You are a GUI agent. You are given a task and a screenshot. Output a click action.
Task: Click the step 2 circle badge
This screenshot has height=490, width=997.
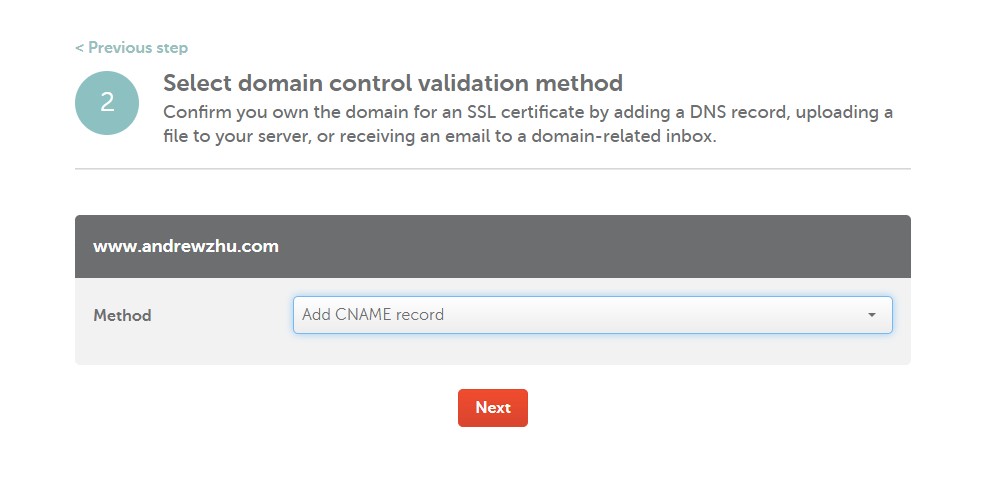[x=107, y=103]
